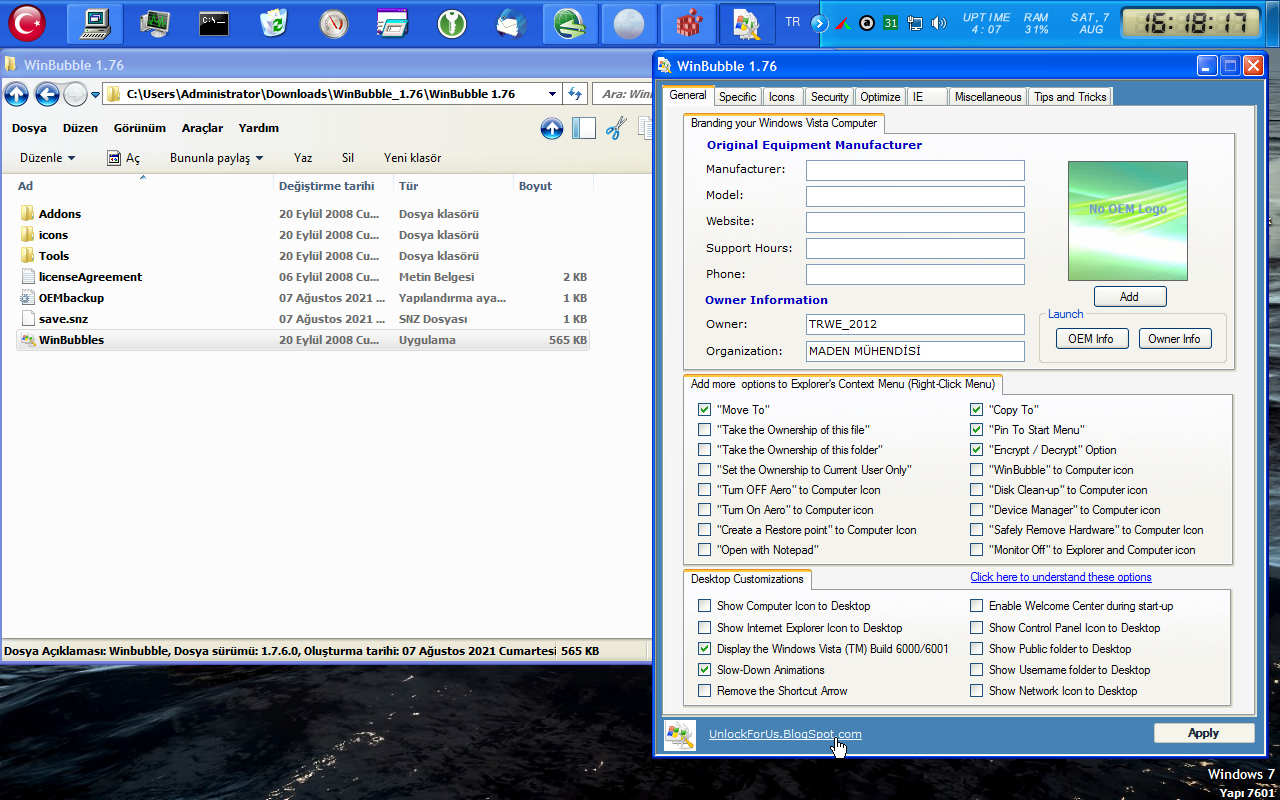Image resolution: width=1280 pixels, height=800 pixels.
Task: Open the computer icon in taskbar
Action: [95, 23]
